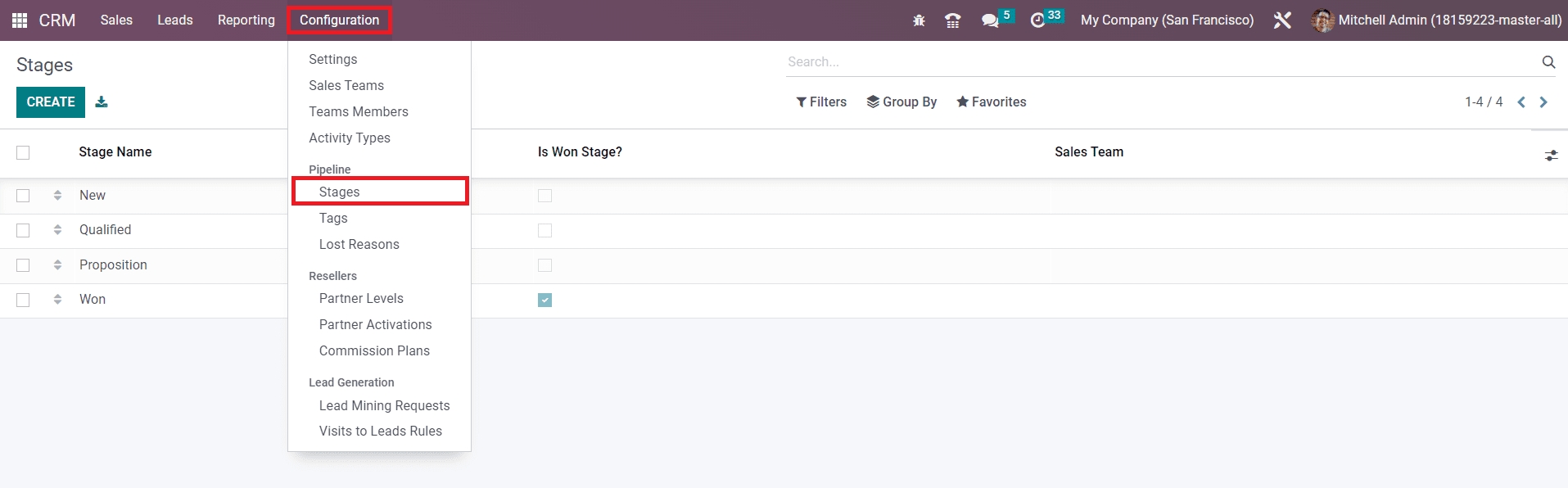Click the search magnifier icon
Screen dimensions: 1568x488
click(x=1548, y=62)
